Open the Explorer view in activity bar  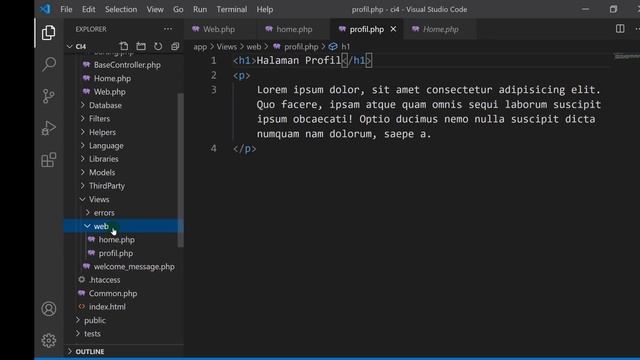tap(49, 33)
